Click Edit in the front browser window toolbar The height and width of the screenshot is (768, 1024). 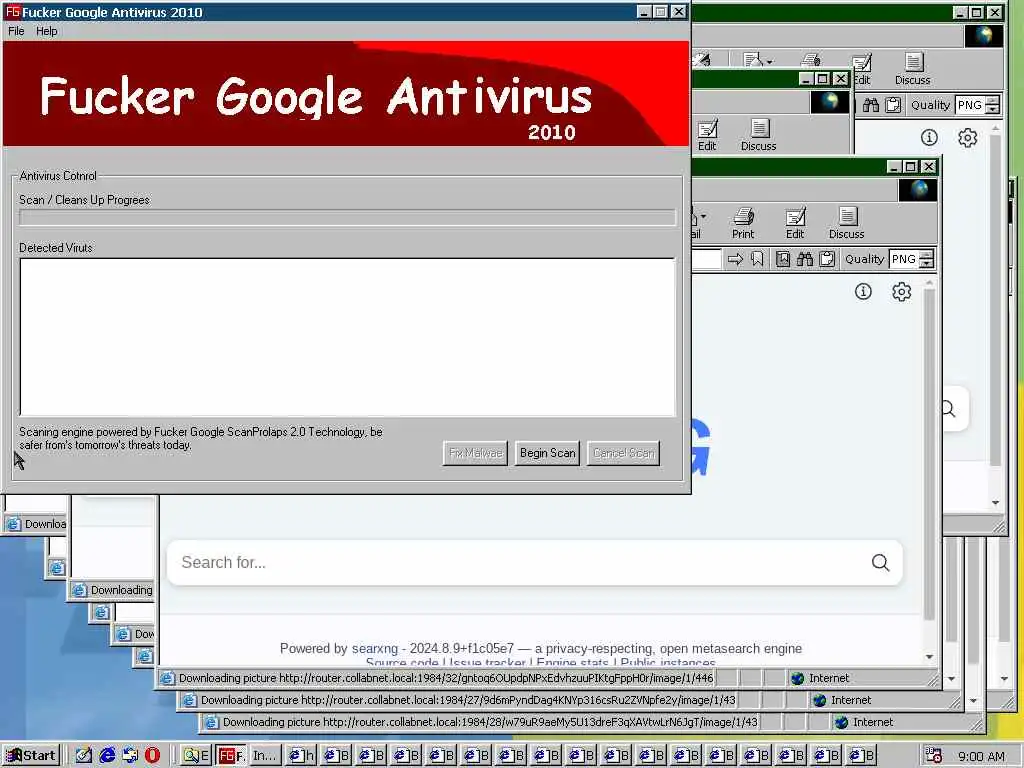click(x=795, y=223)
